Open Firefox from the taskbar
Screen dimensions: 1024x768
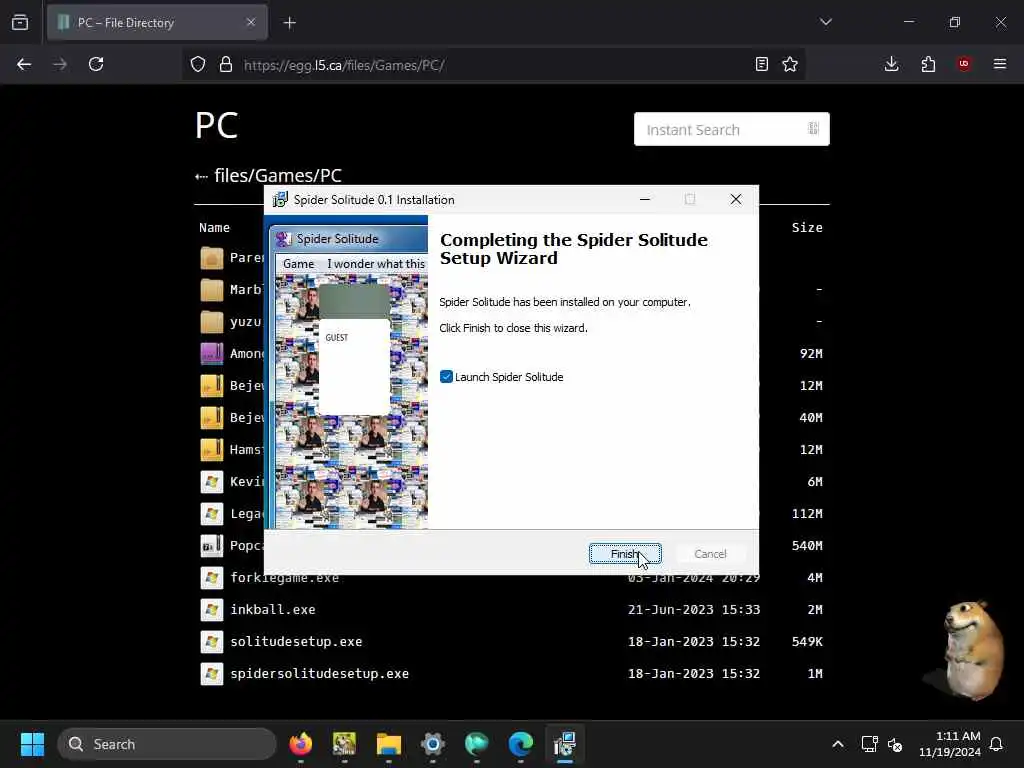tap(300, 744)
